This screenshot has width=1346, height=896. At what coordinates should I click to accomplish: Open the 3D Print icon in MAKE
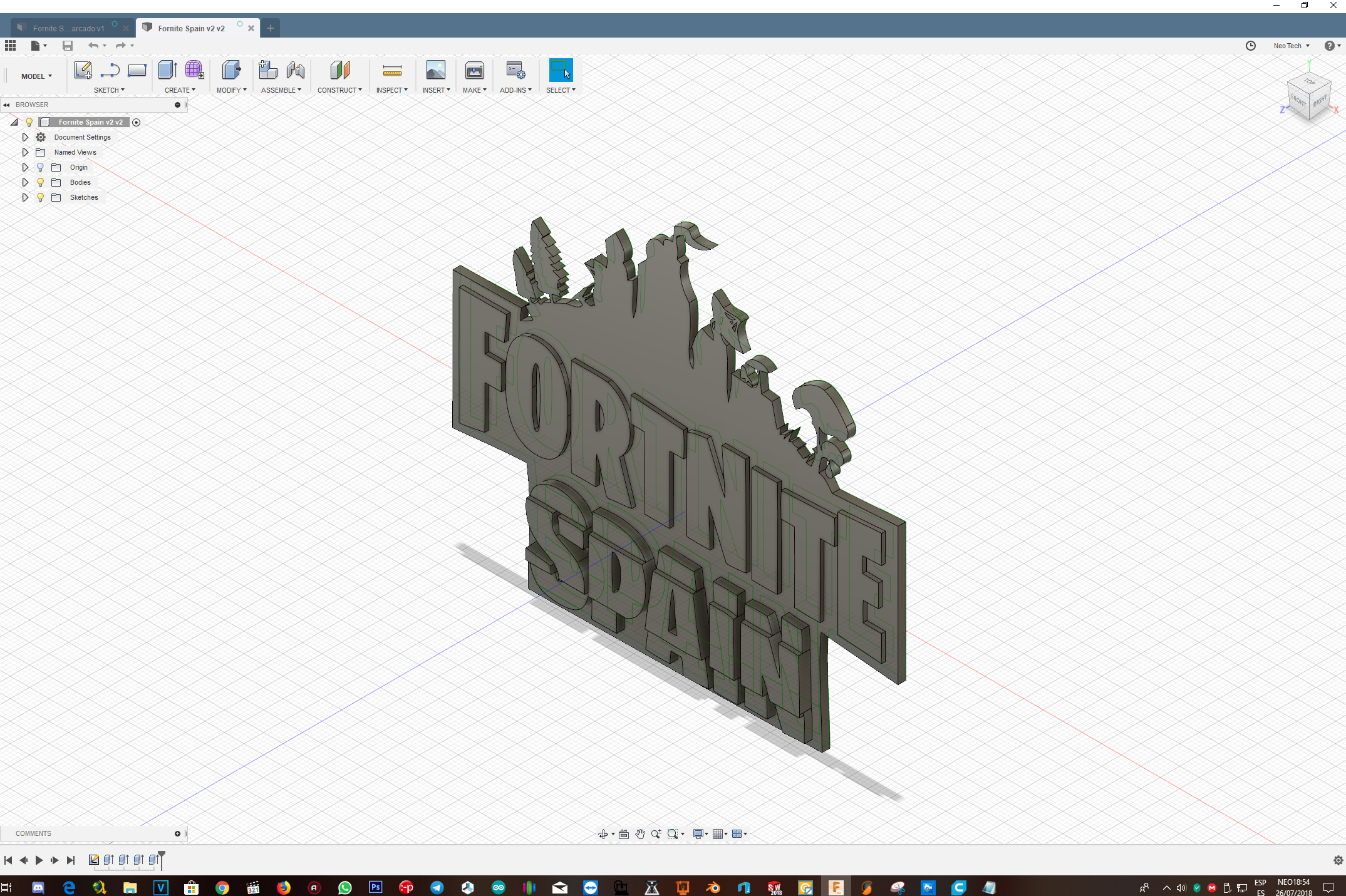[475, 70]
